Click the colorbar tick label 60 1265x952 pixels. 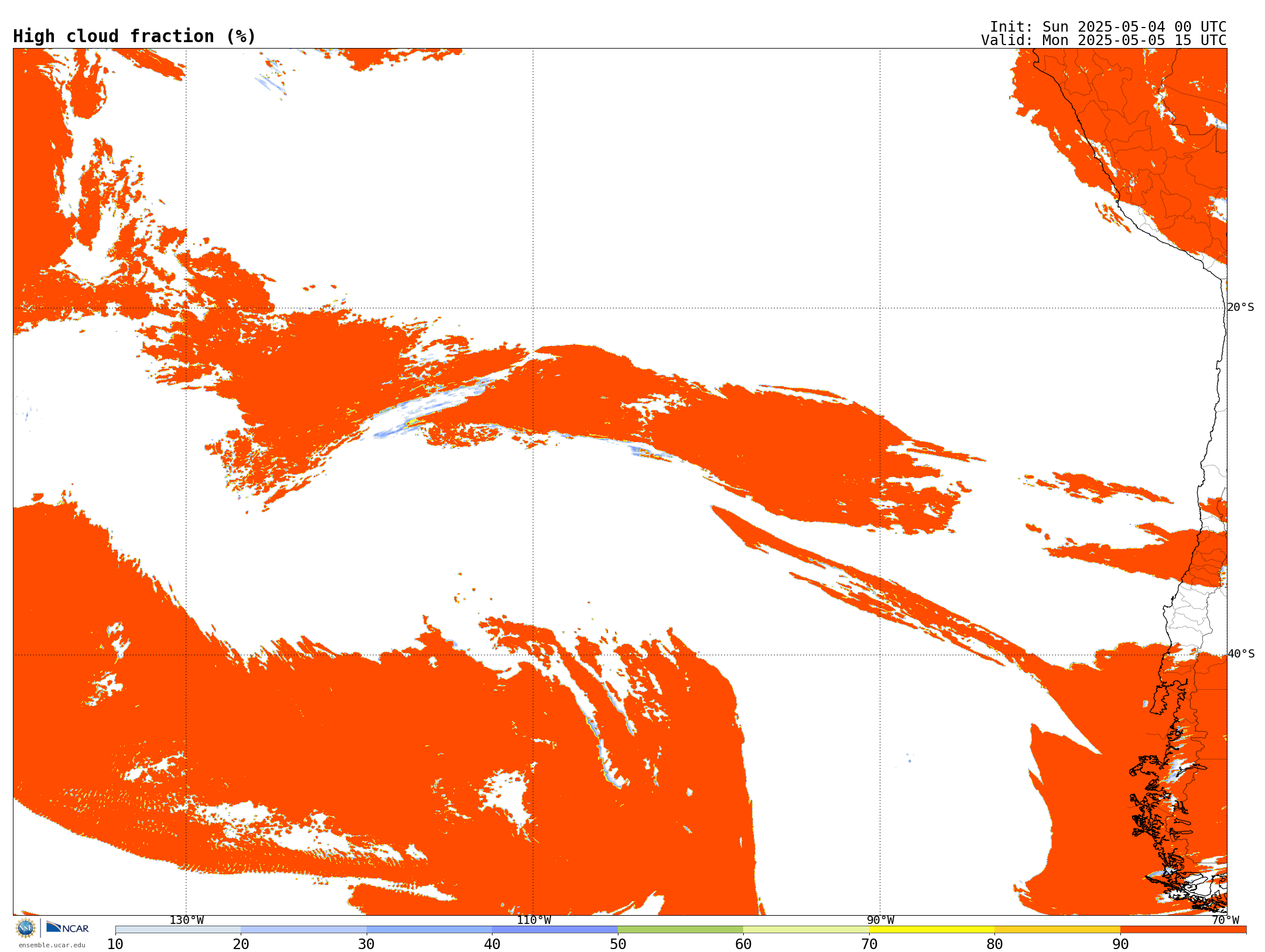pyautogui.click(x=743, y=944)
